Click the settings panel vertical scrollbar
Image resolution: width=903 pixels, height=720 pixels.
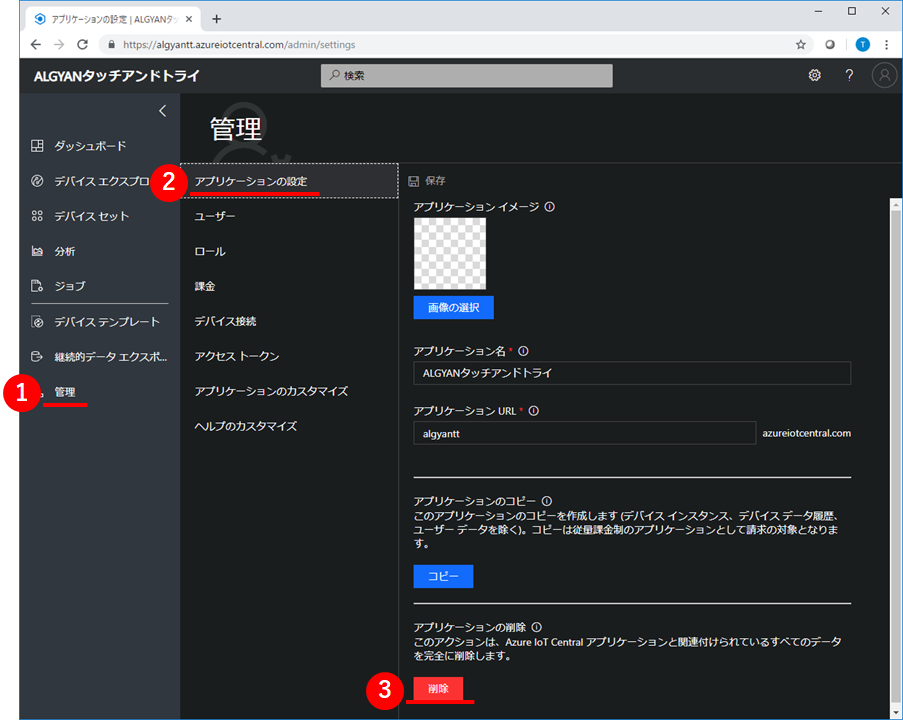(896, 455)
